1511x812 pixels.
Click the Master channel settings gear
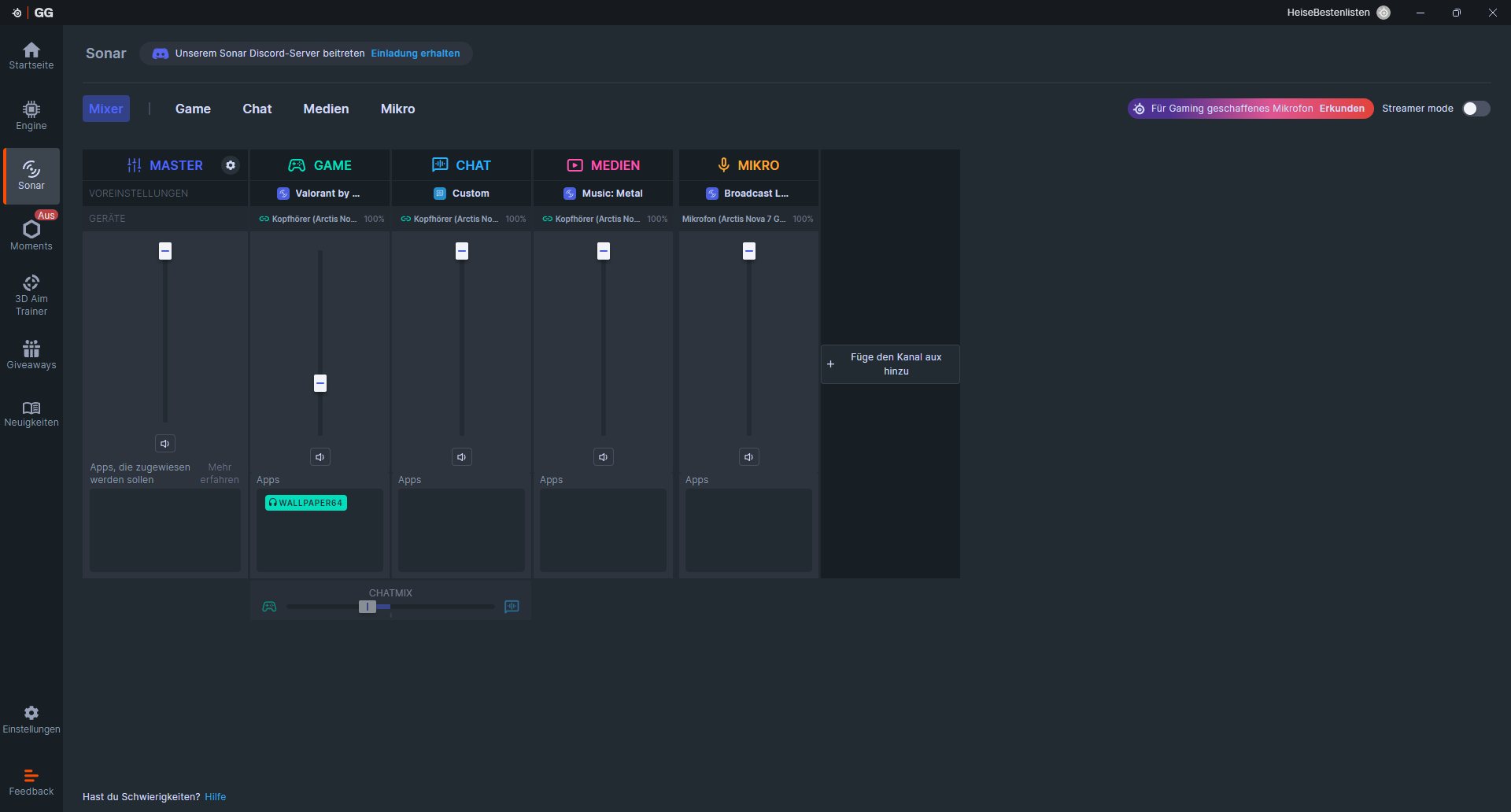click(231, 165)
